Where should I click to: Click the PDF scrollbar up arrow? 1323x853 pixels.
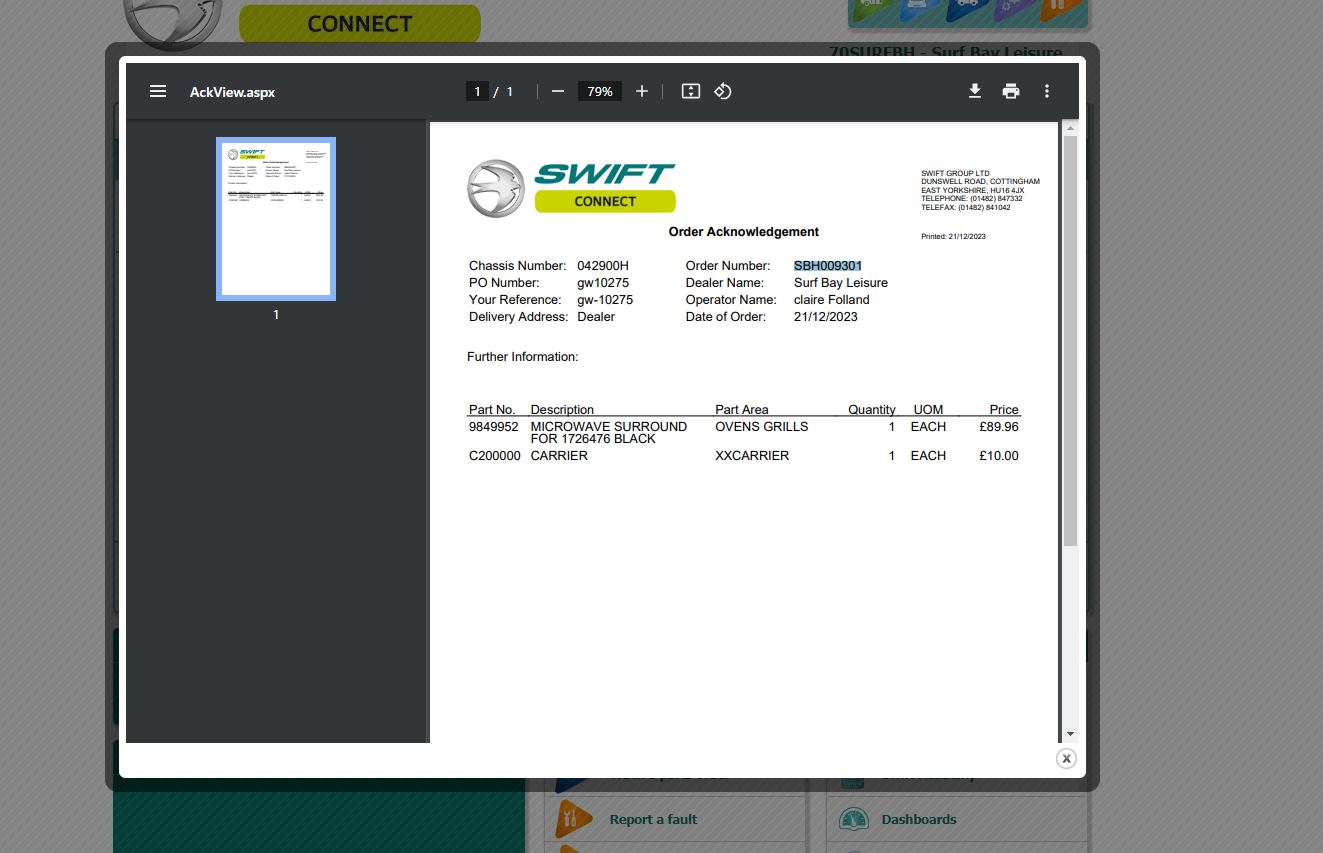1070,128
